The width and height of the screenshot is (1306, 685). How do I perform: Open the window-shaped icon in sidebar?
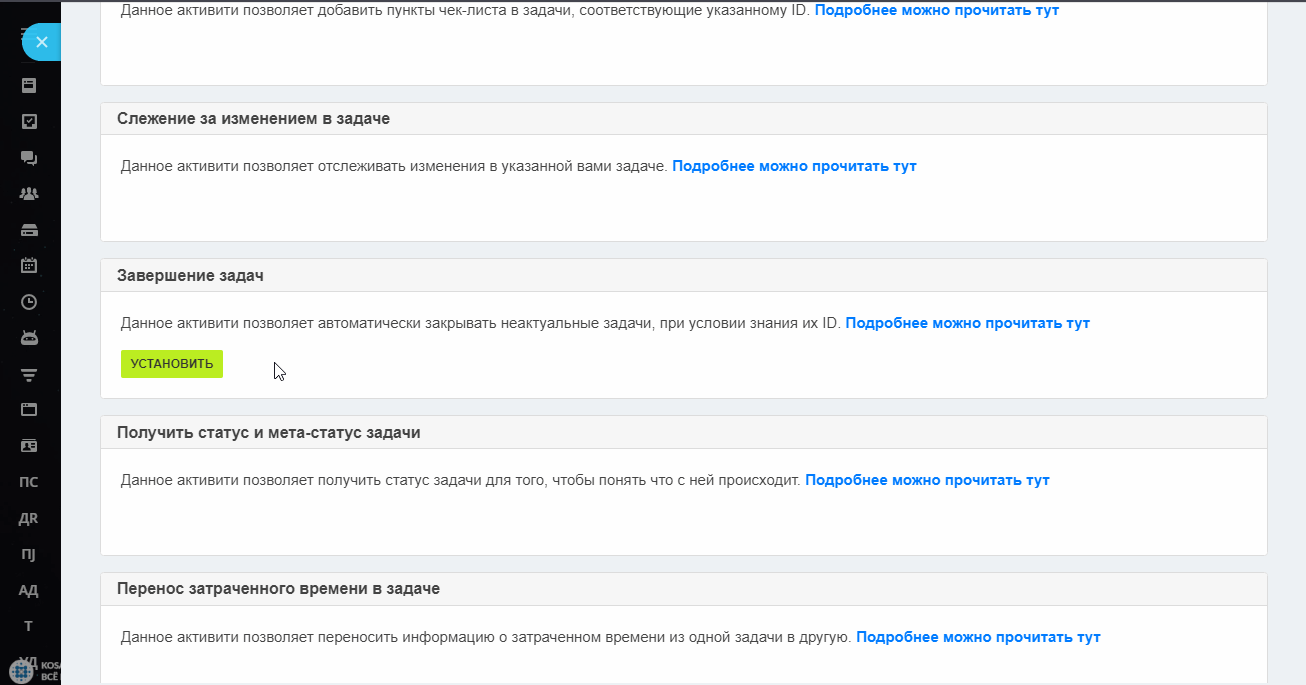tap(29, 409)
